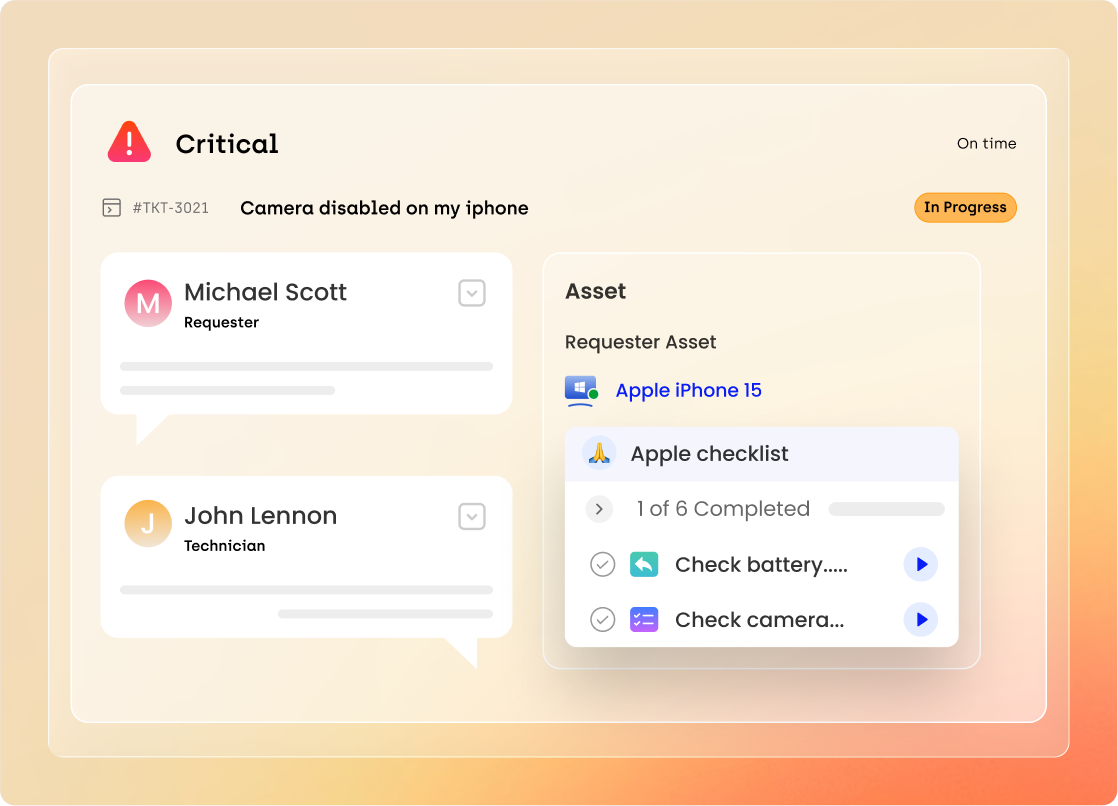Open Michael Scott's card dropdown
This screenshot has height=806, width=1118.
[x=472, y=293]
